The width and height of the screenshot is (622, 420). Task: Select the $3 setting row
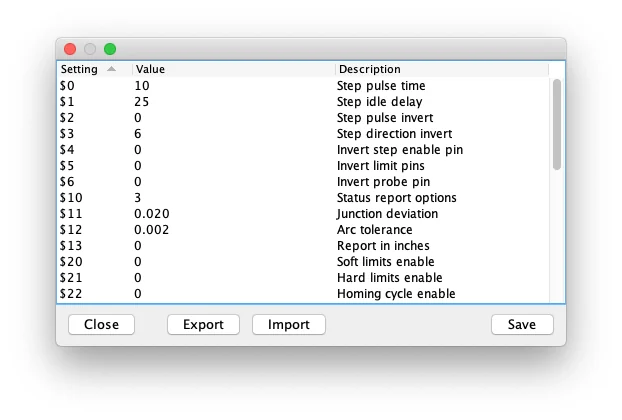click(303, 134)
